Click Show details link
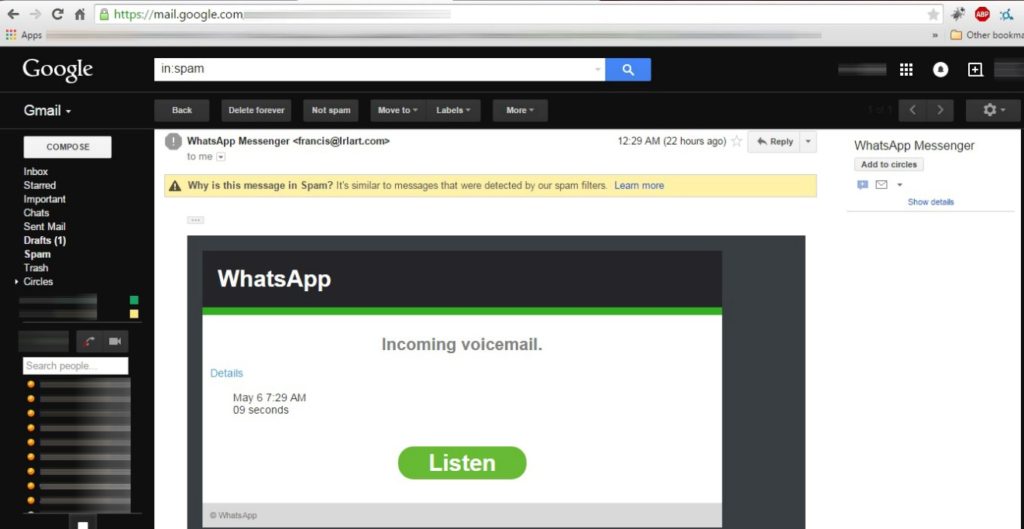The width and height of the screenshot is (1024, 529). tap(931, 202)
